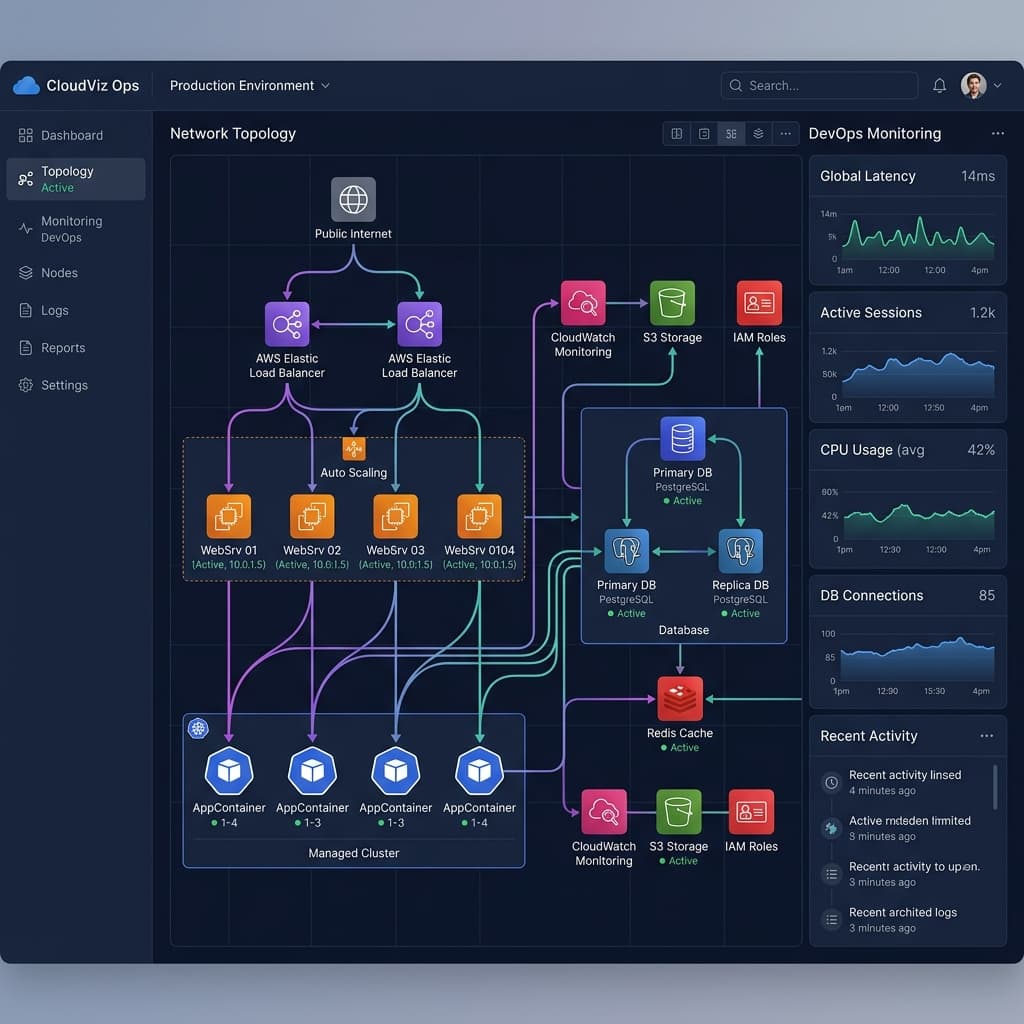This screenshot has height=1024, width=1024.
Task: Click the single-panel layout toolbar icon
Action: pos(704,134)
